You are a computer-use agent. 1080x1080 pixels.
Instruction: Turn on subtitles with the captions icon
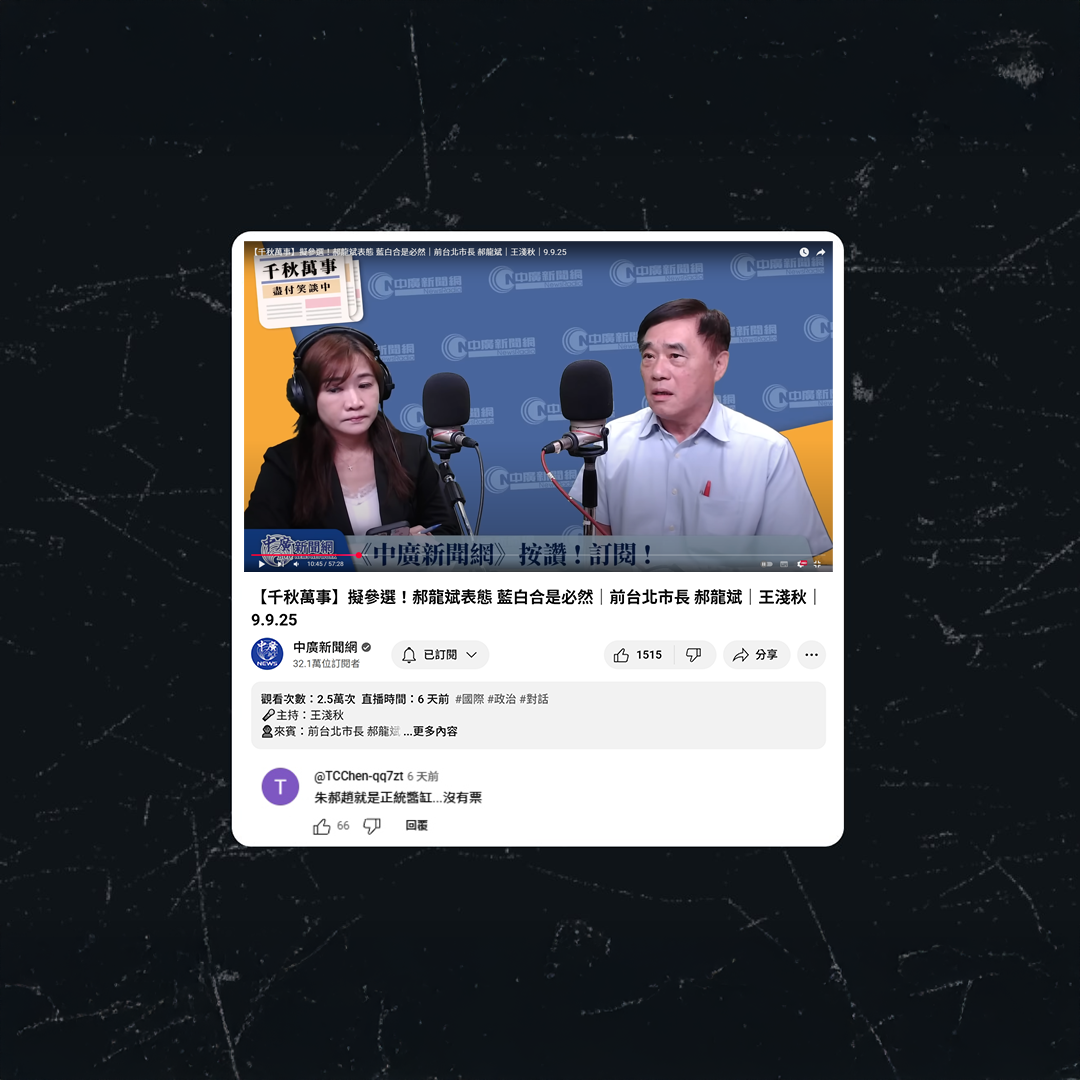click(x=784, y=563)
